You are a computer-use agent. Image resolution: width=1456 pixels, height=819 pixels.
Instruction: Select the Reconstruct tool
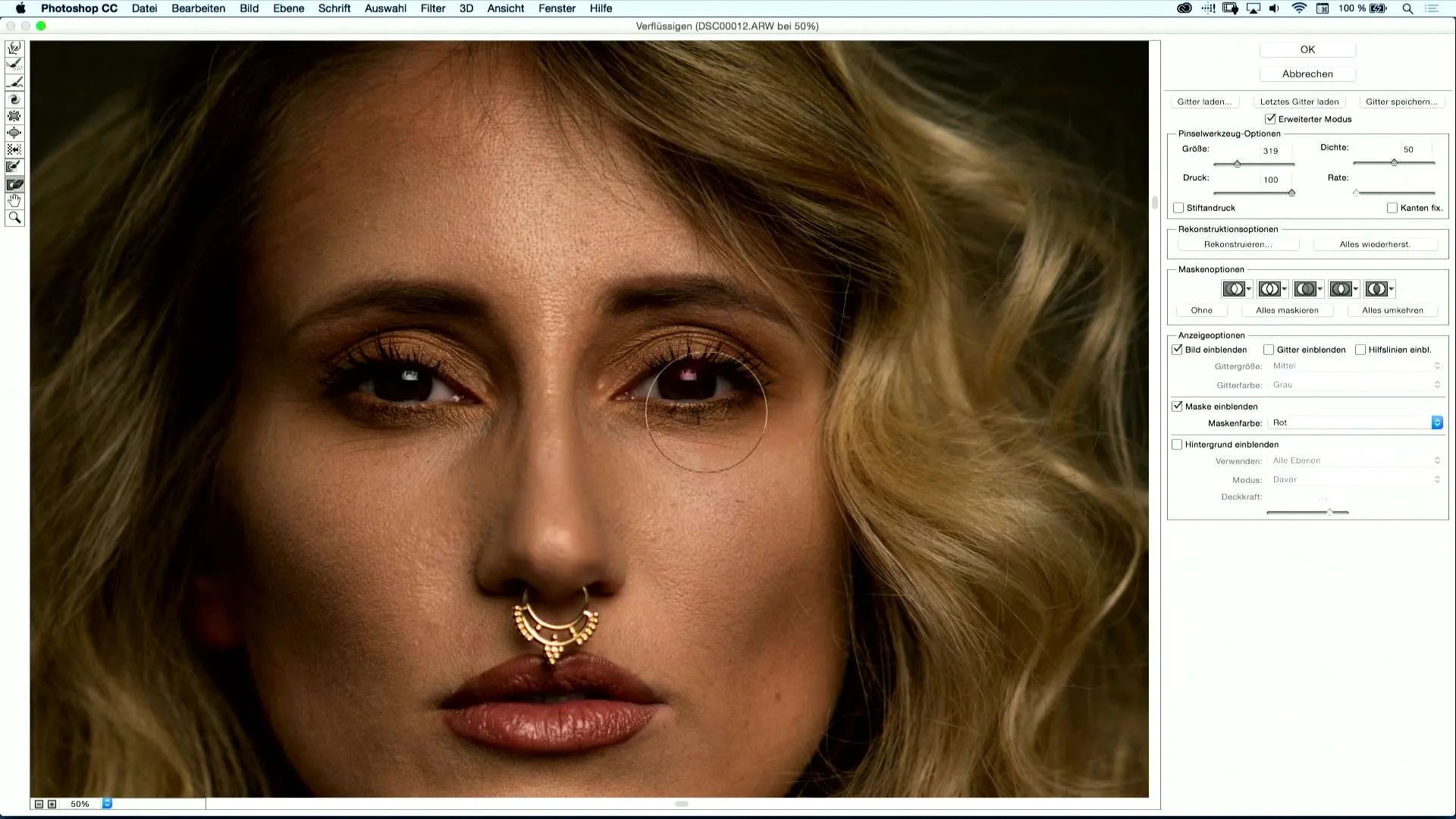[x=14, y=65]
